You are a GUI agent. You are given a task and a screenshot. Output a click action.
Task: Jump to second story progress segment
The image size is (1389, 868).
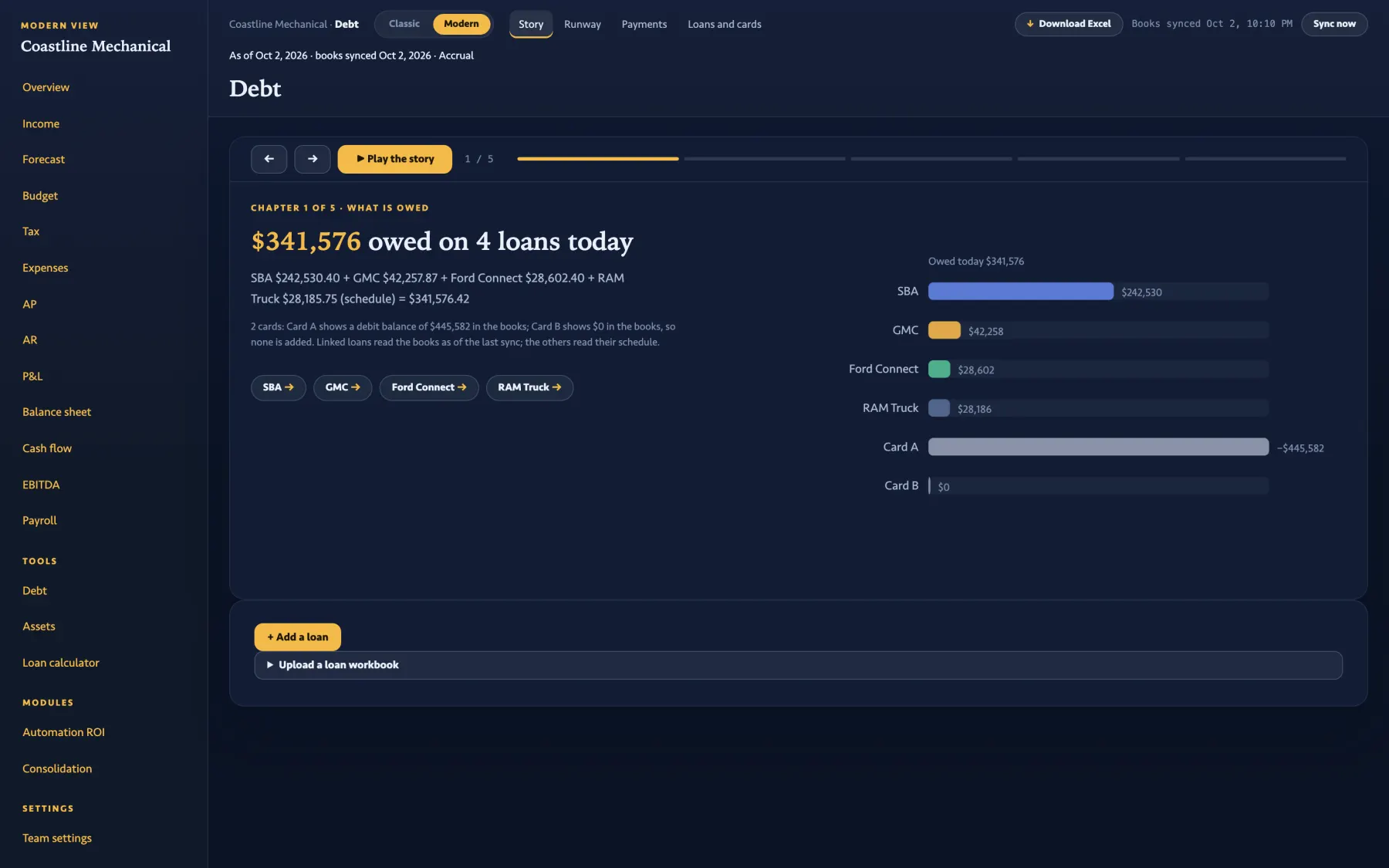(x=765, y=159)
